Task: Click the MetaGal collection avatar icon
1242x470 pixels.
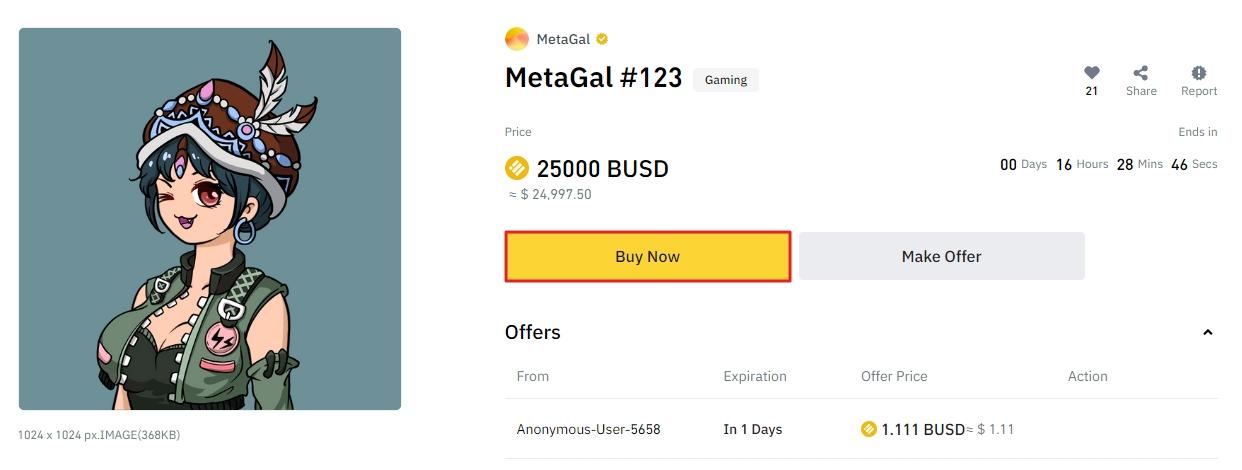Action: 517,39
